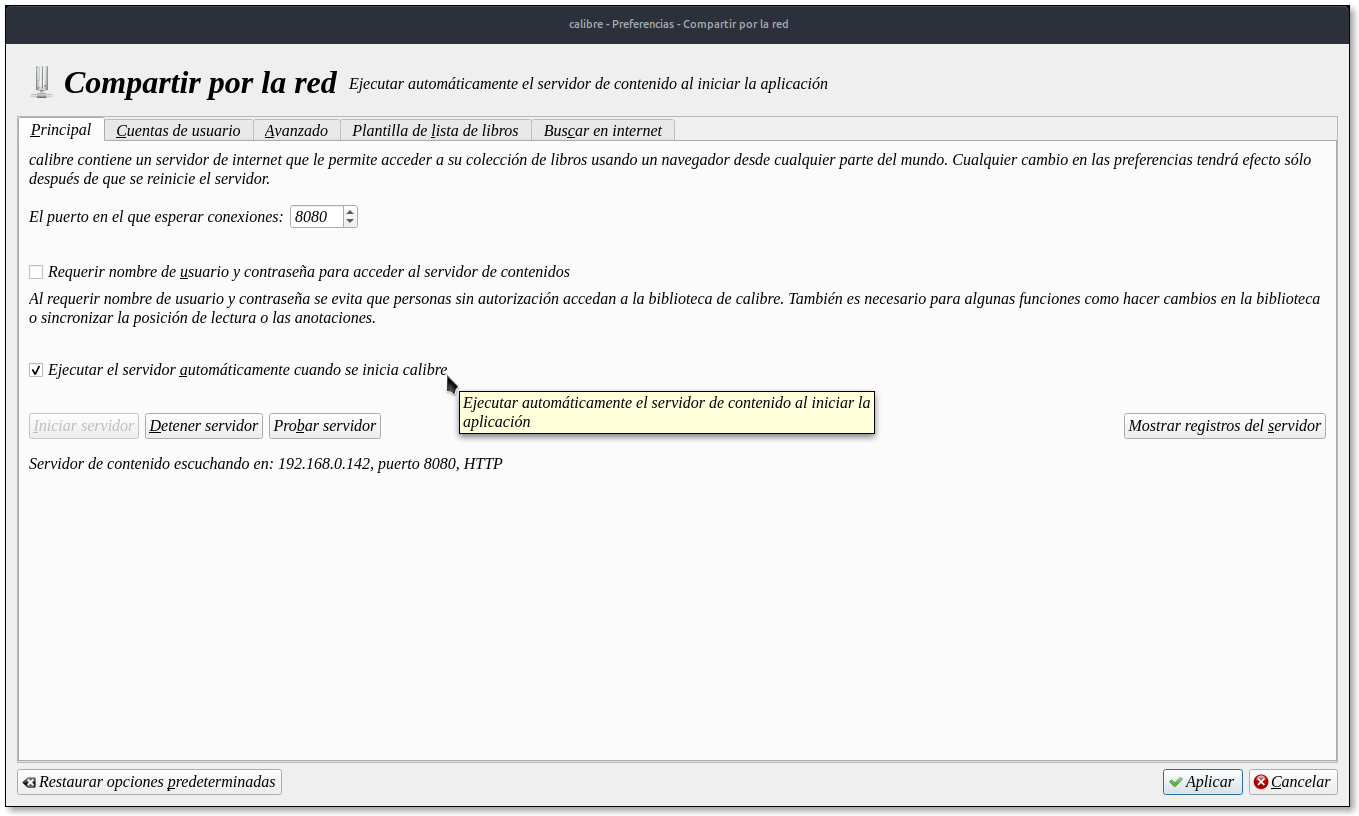Click the green check icon on Aplicar

[x=1176, y=782]
